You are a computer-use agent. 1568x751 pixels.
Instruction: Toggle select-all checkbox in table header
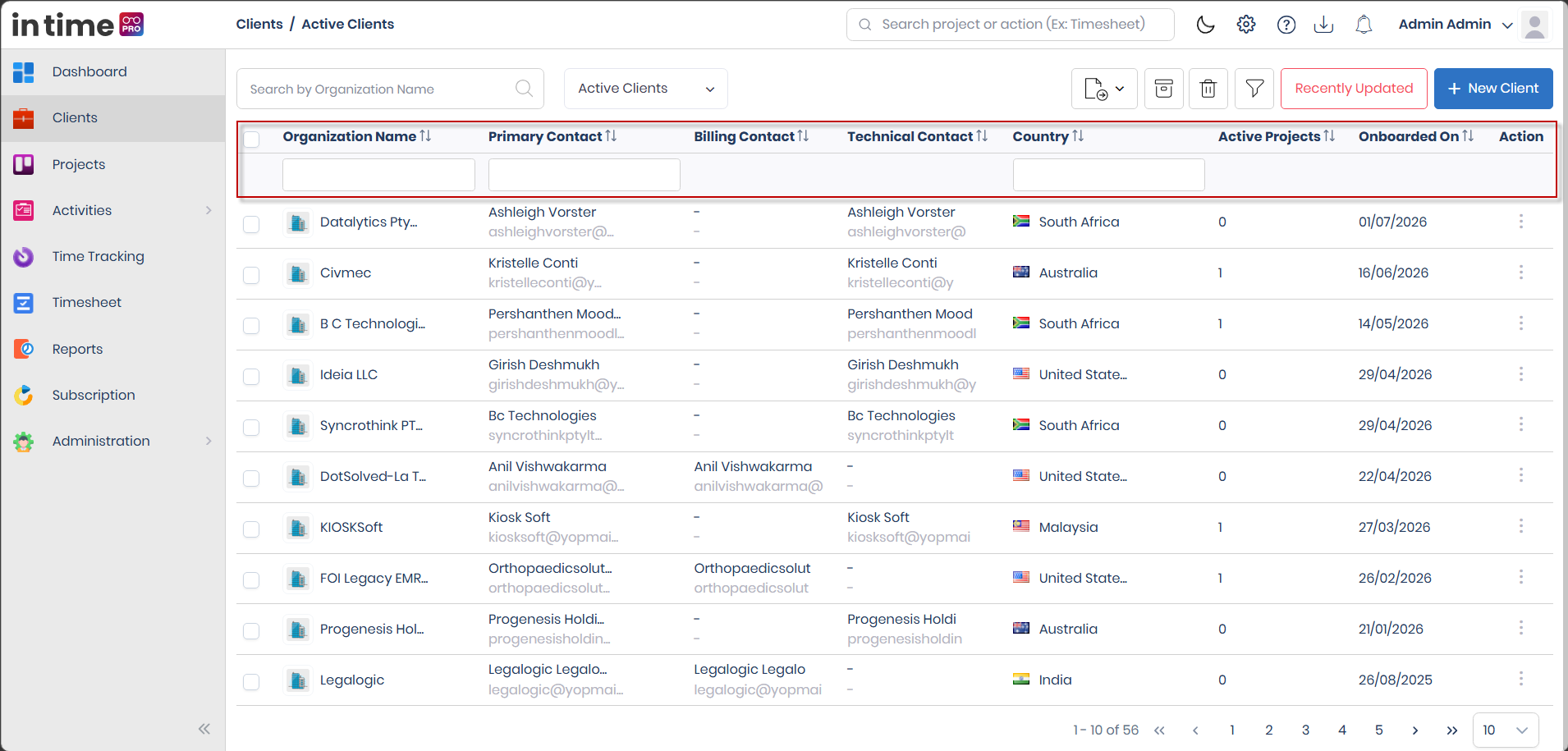click(x=252, y=139)
